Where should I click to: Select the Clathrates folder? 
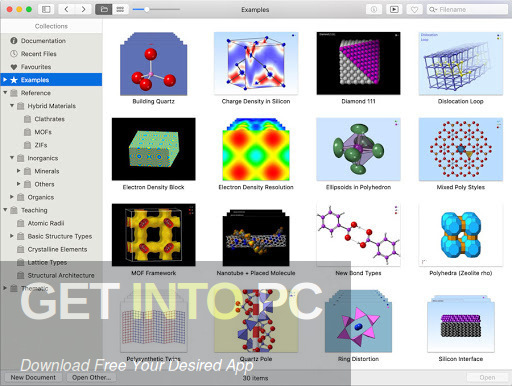pyautogui.click(x=51, y=119)
